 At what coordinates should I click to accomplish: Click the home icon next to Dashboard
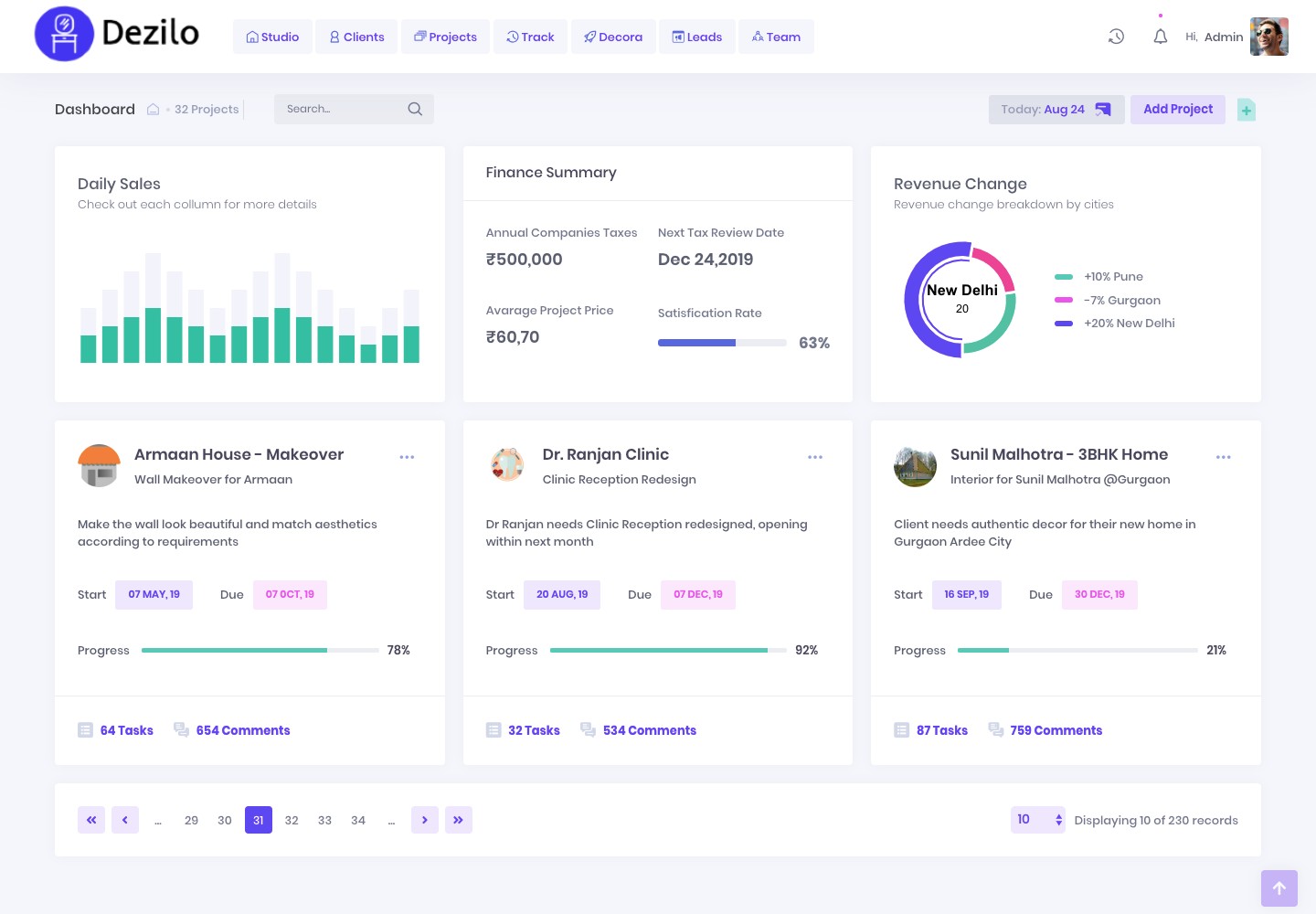pos(154,110)
